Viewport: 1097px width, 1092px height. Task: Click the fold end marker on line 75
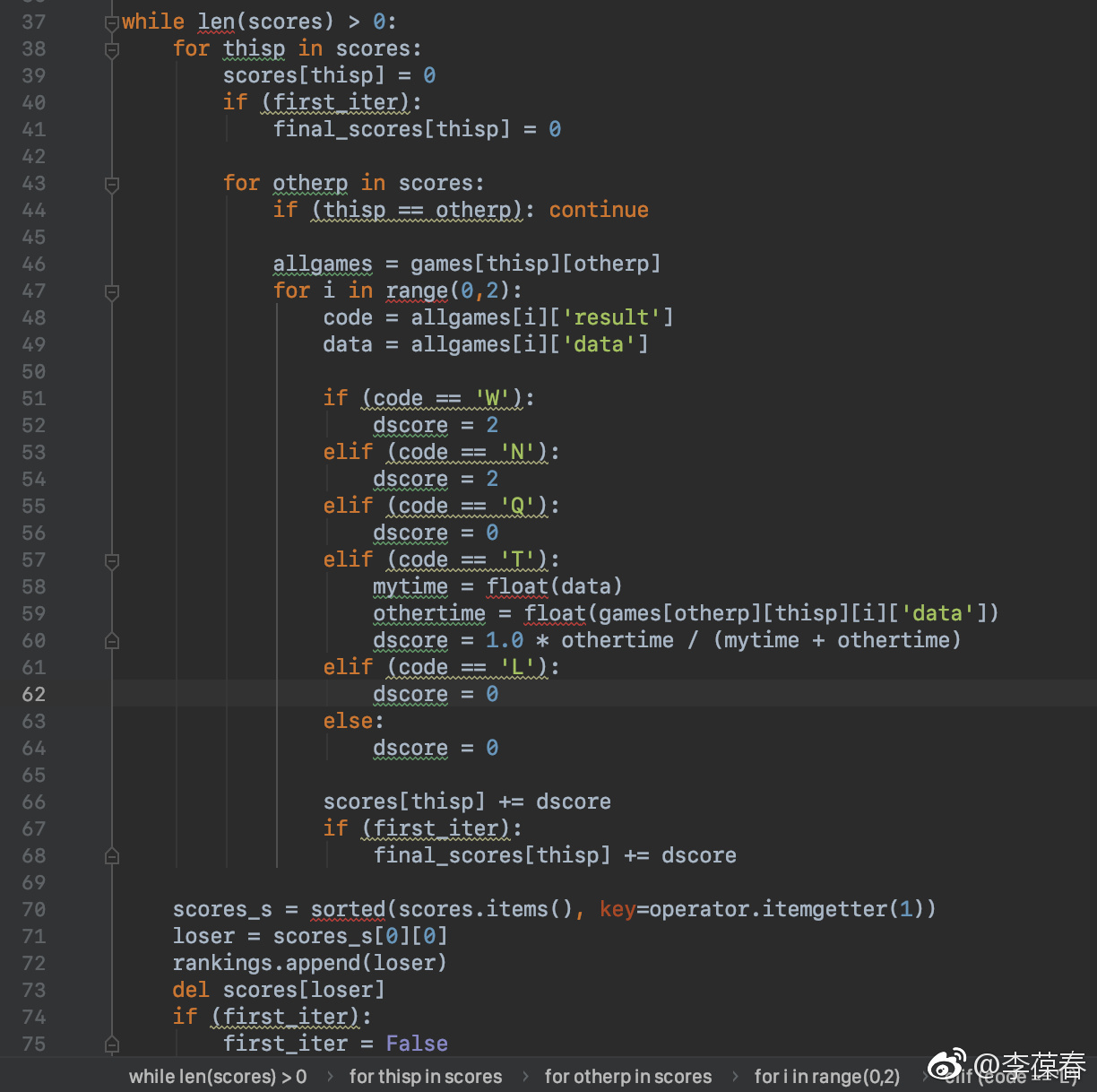[x=112, y=1044]
